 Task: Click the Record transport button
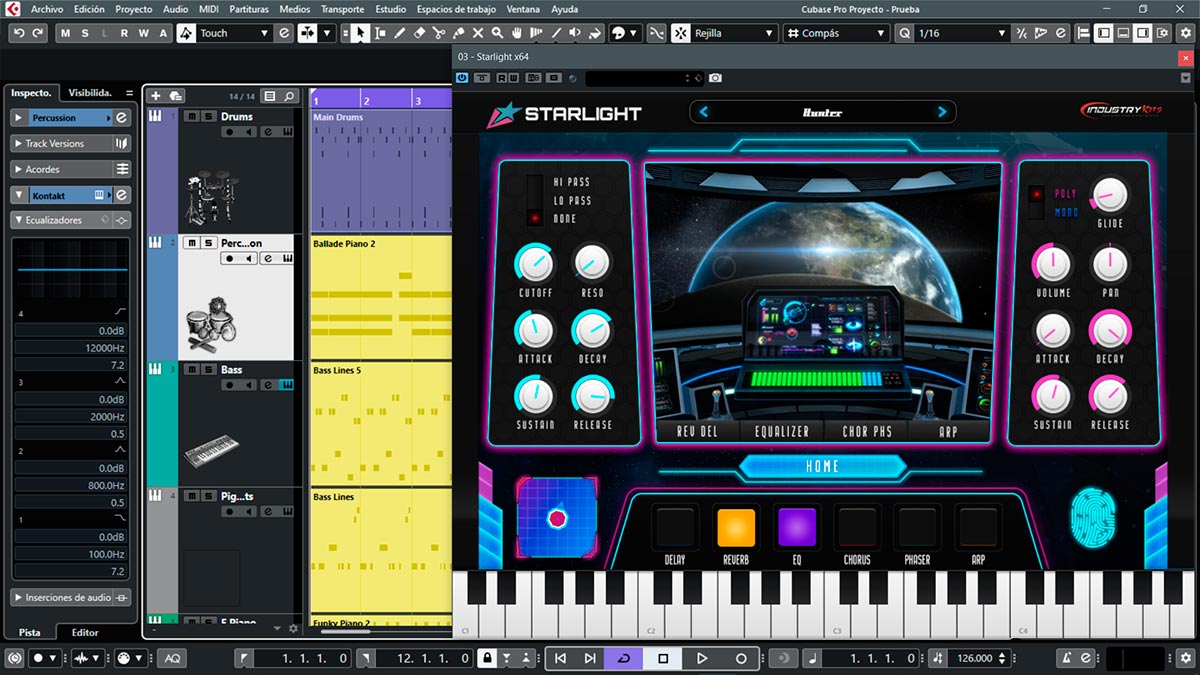pyautogui.click(x=741, y=658)
